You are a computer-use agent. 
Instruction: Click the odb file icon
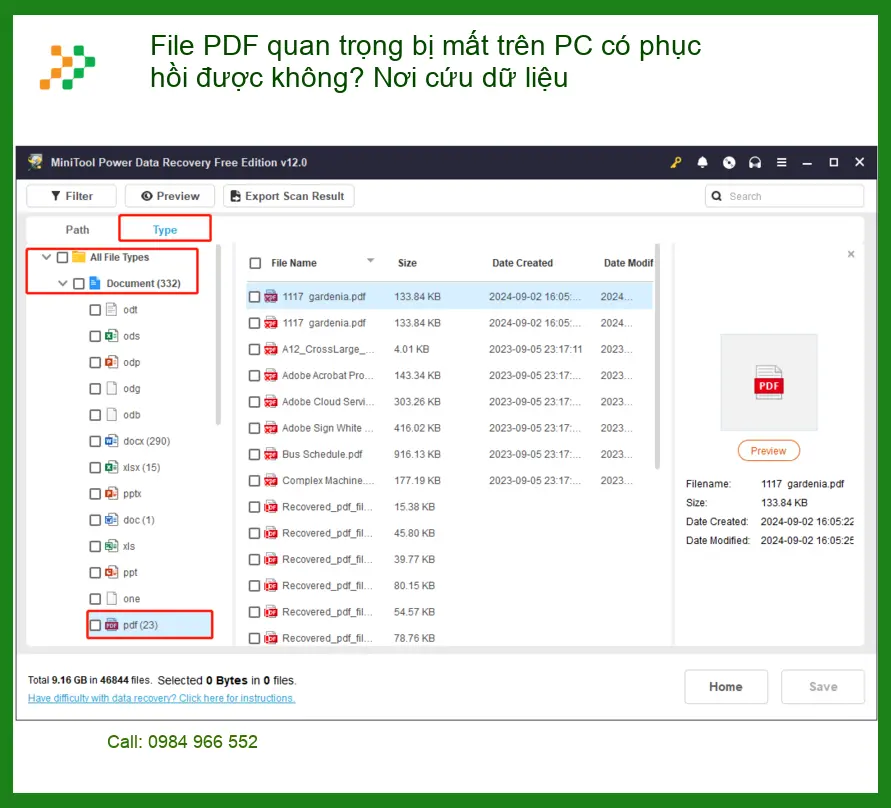point(111,415)
